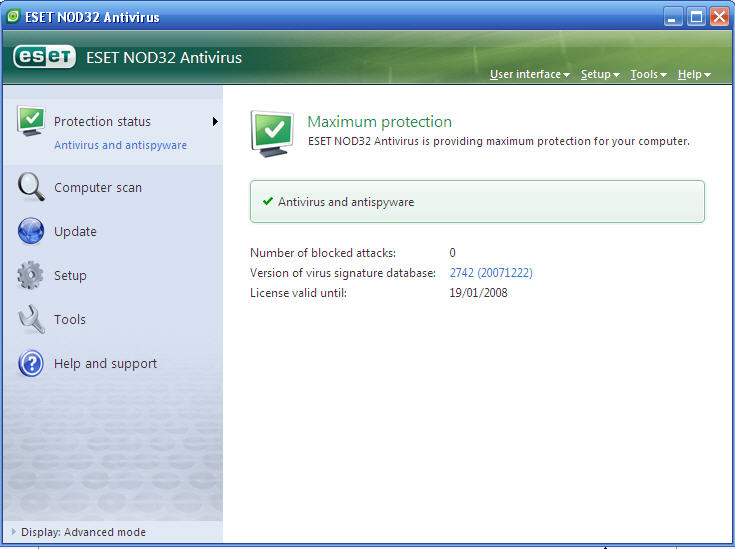Click the Tools wrench icon
Image resolution: width=735 pixels, height=549 pixels.
tap(31, 319)
